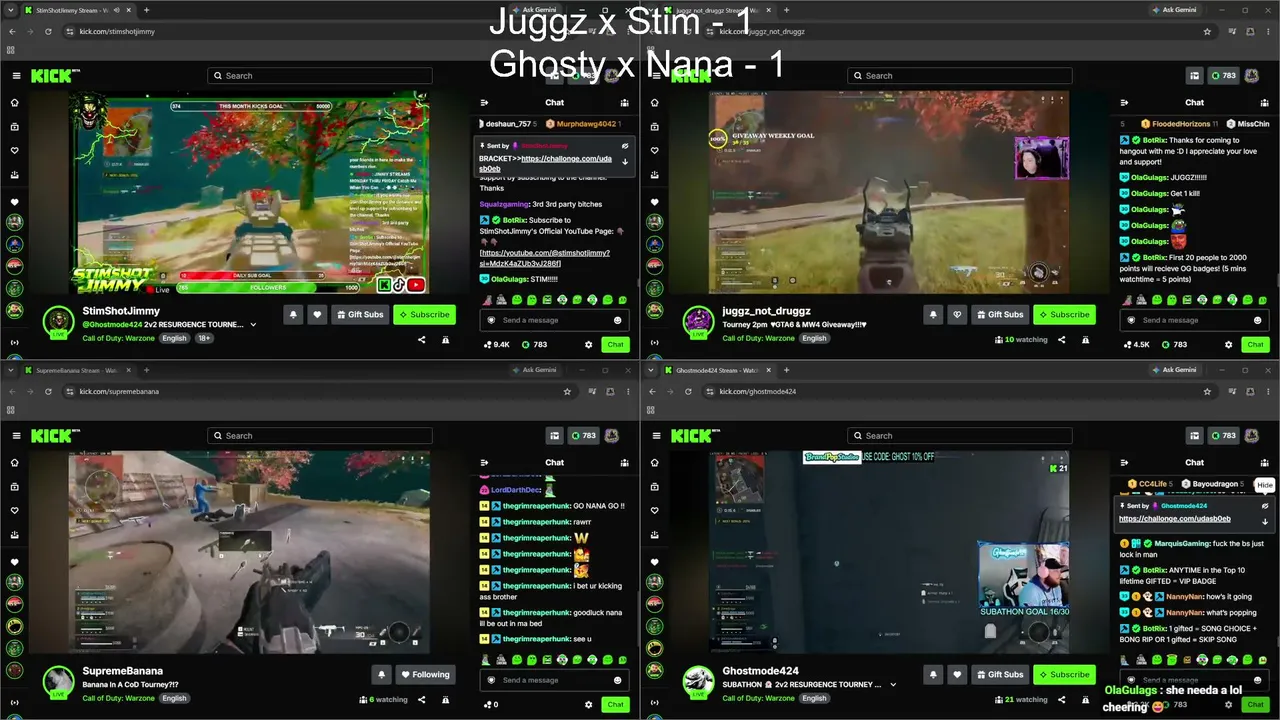1280x720 pixels.
Task: Click the Kick logo in SupremeBanana window
Action: (50, 436)
